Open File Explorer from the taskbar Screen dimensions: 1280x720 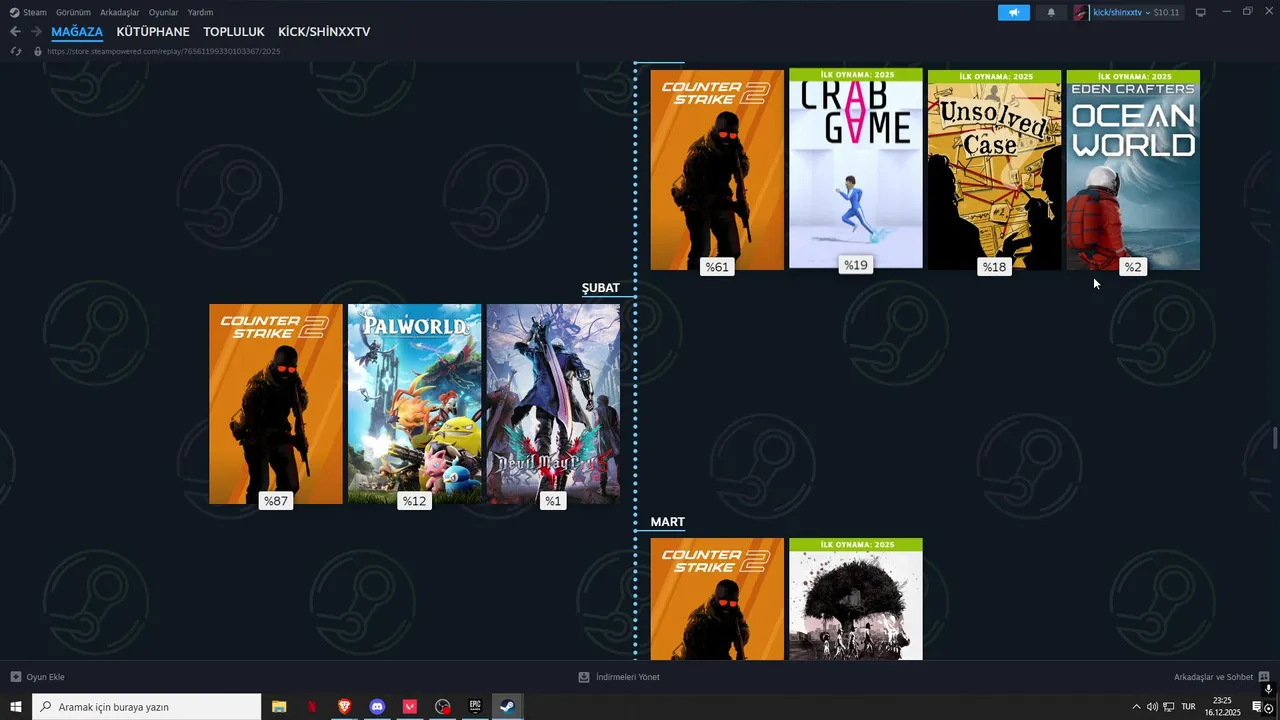[279, 707]
